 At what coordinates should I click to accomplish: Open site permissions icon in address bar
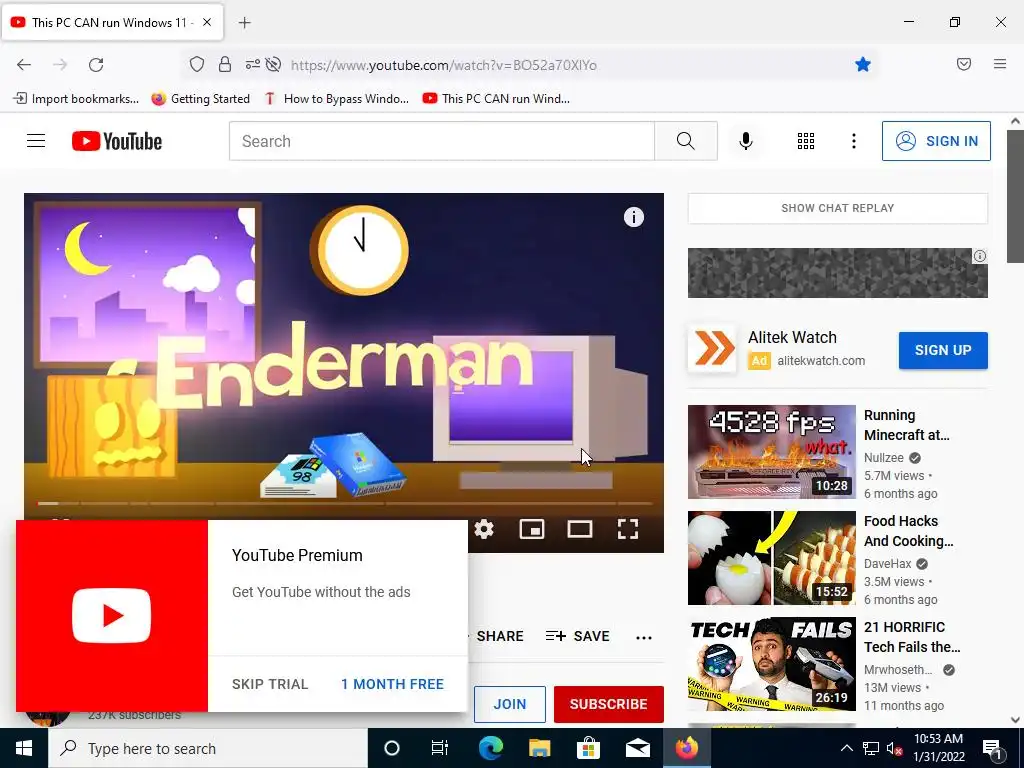252,64
